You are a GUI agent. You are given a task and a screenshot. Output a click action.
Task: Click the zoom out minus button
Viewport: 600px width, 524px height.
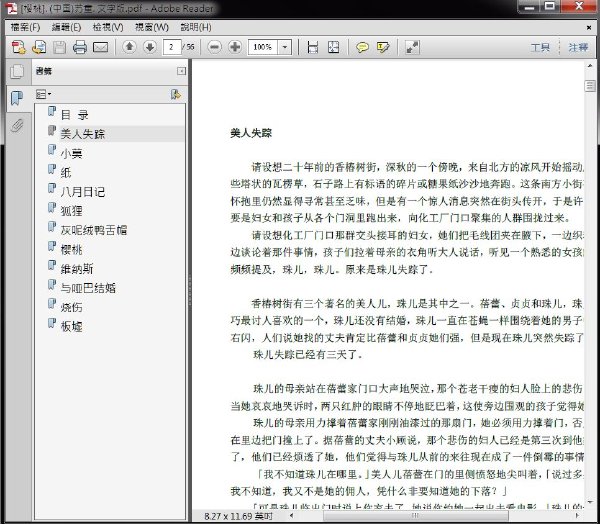coord(214,47)
